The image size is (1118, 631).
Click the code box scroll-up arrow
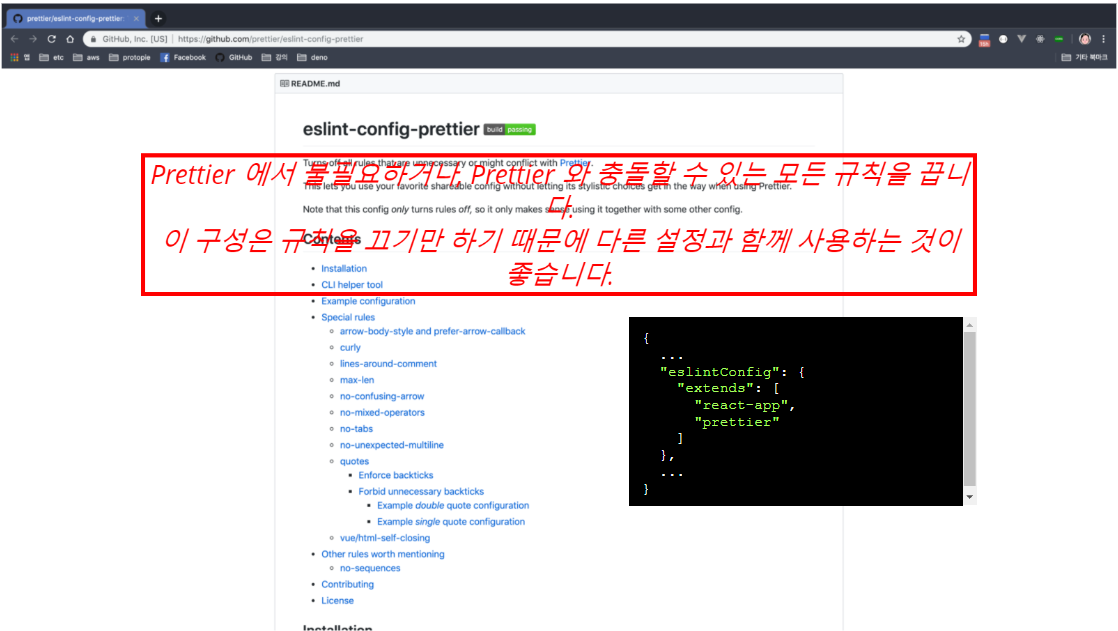point(970,324)
